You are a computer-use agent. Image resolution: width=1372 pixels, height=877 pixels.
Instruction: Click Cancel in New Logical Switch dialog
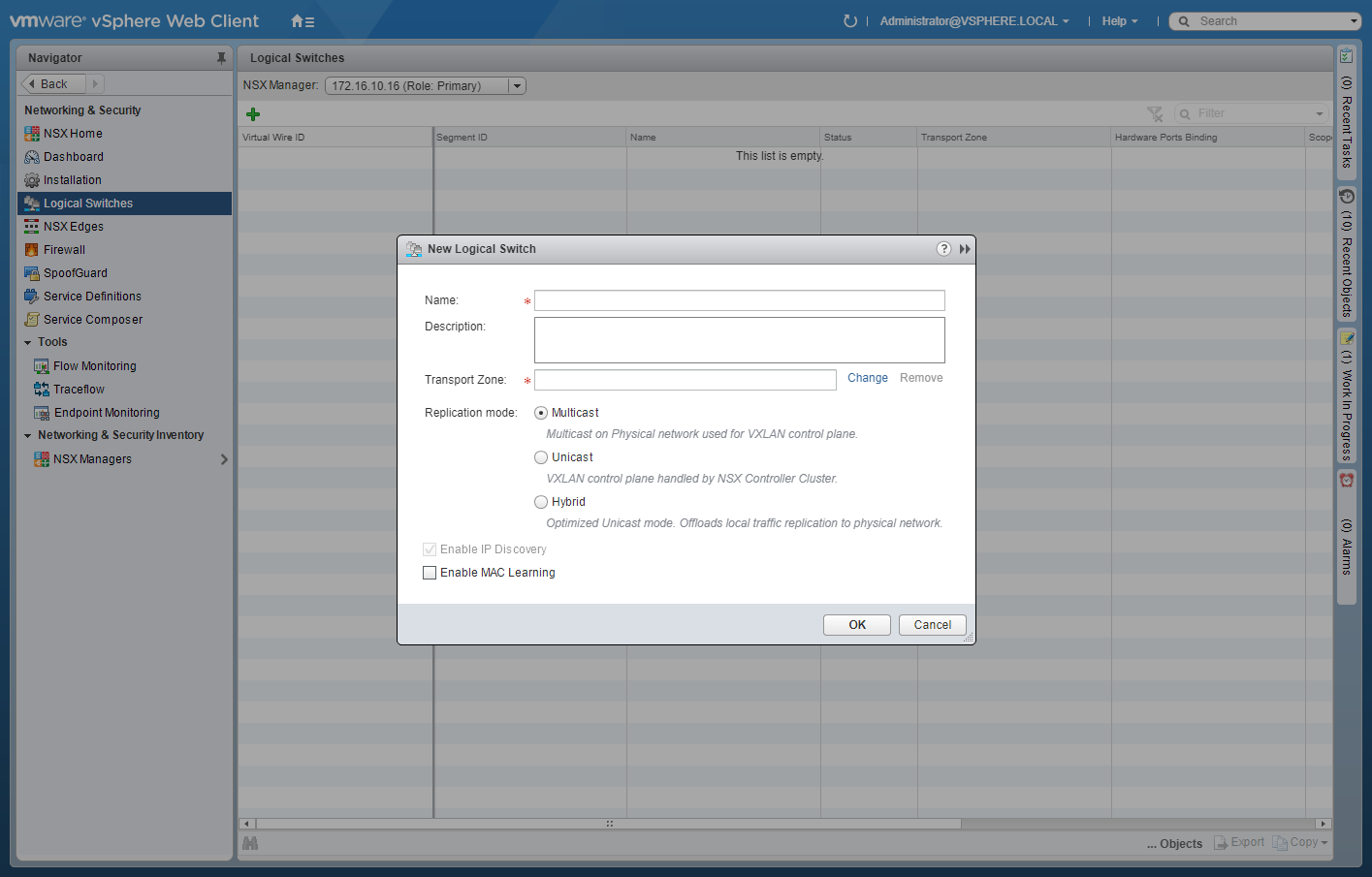click(x=932, y=625)
